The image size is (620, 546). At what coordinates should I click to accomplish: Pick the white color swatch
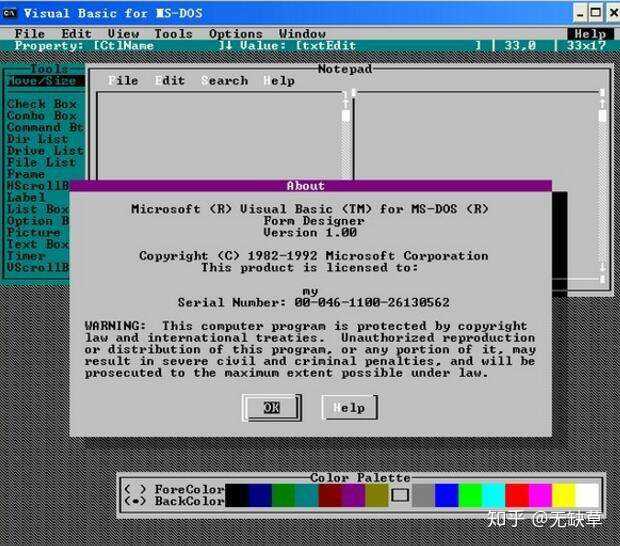coord(587,495)
